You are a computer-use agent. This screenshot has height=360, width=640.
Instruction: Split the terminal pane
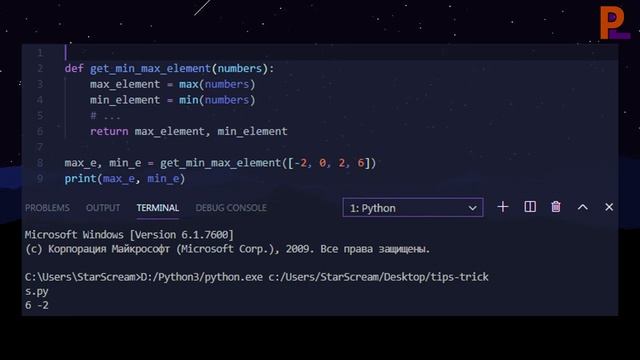click(x=530, y=207)
